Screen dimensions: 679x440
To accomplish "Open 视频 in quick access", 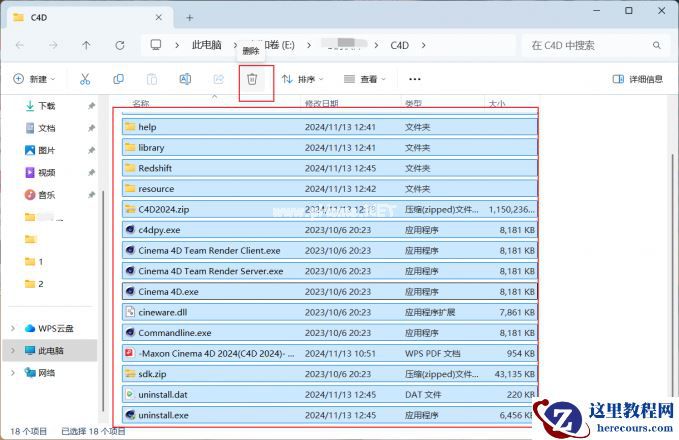I will point(46,172).
